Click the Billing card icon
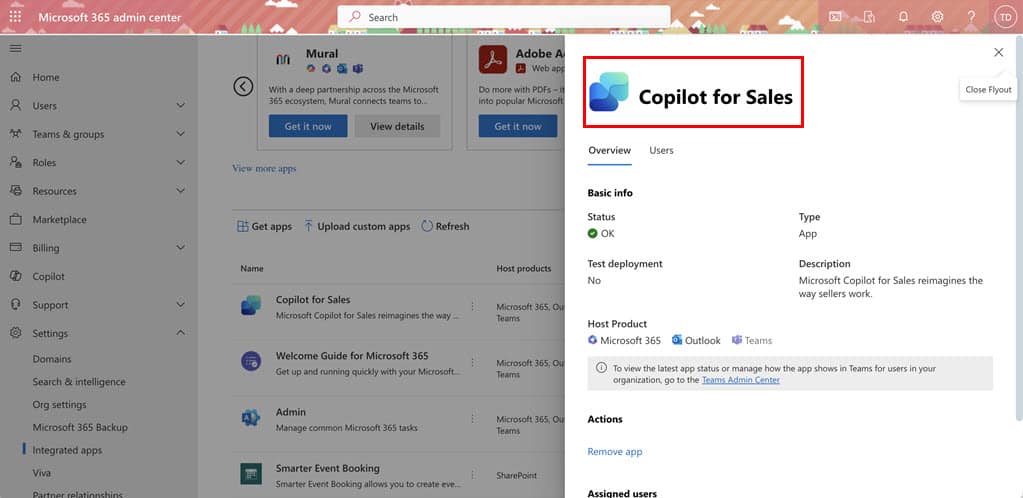This screenshot has height=498, width=1023. coord(16,247)
